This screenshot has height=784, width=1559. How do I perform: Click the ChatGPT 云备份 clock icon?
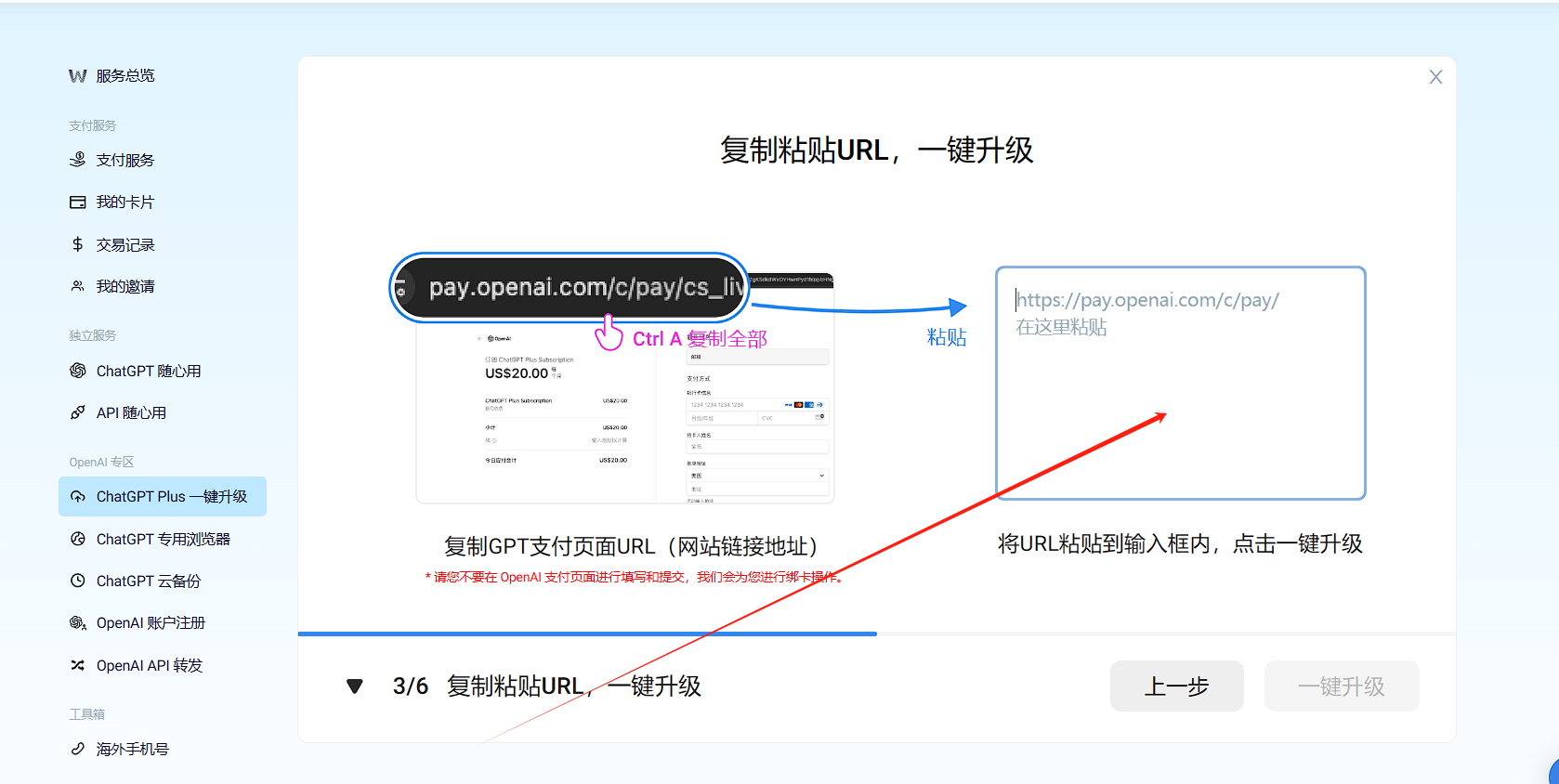click(x=78, y=581)
